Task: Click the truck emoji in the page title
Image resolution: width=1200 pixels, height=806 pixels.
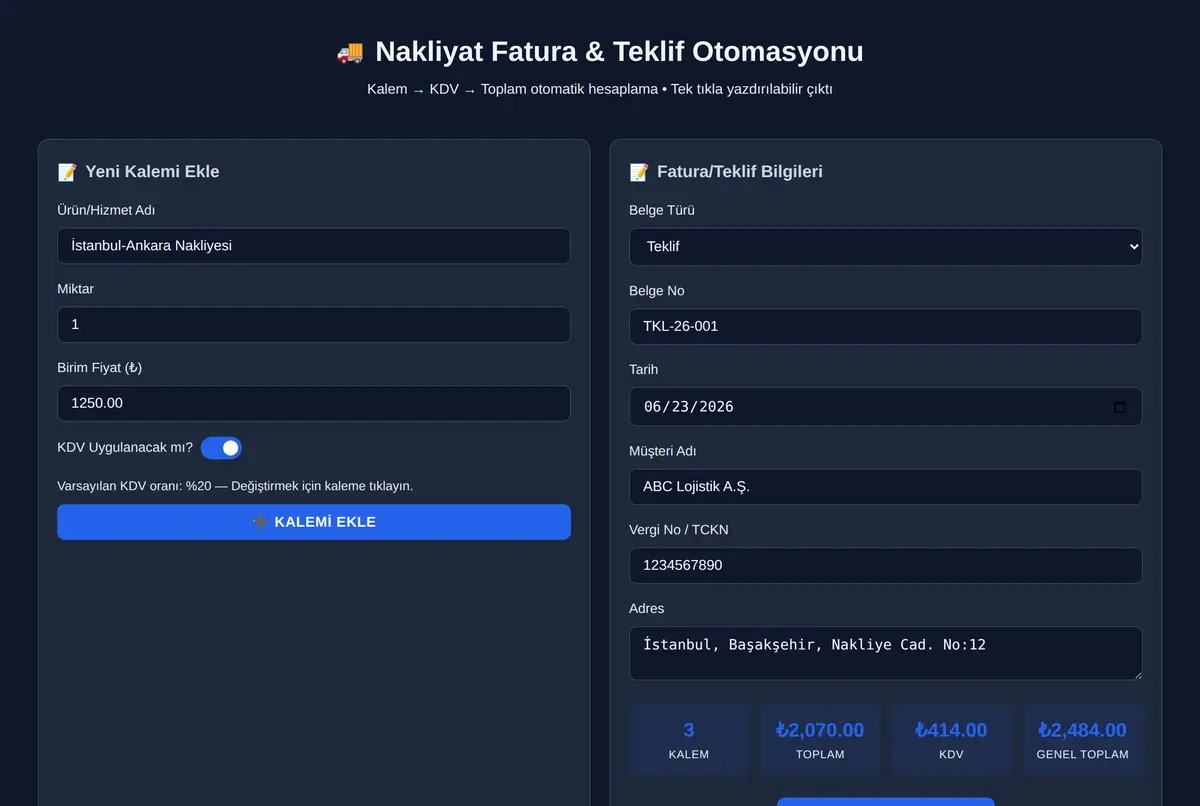Action: (x=350, y=52)
